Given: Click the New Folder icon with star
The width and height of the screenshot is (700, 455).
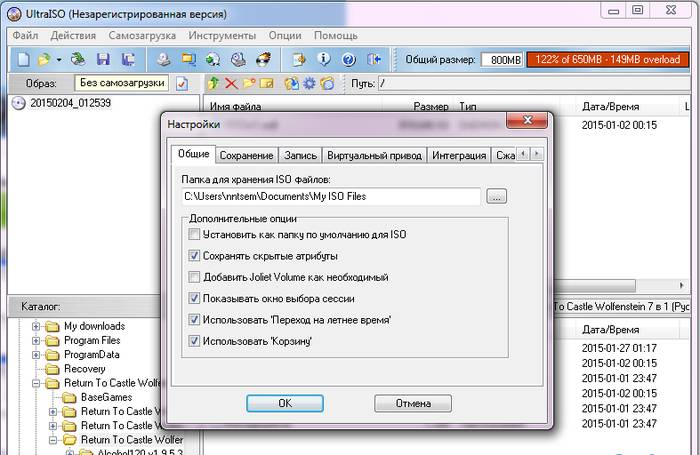Looking at the screenshot, I should pos(249,83).
